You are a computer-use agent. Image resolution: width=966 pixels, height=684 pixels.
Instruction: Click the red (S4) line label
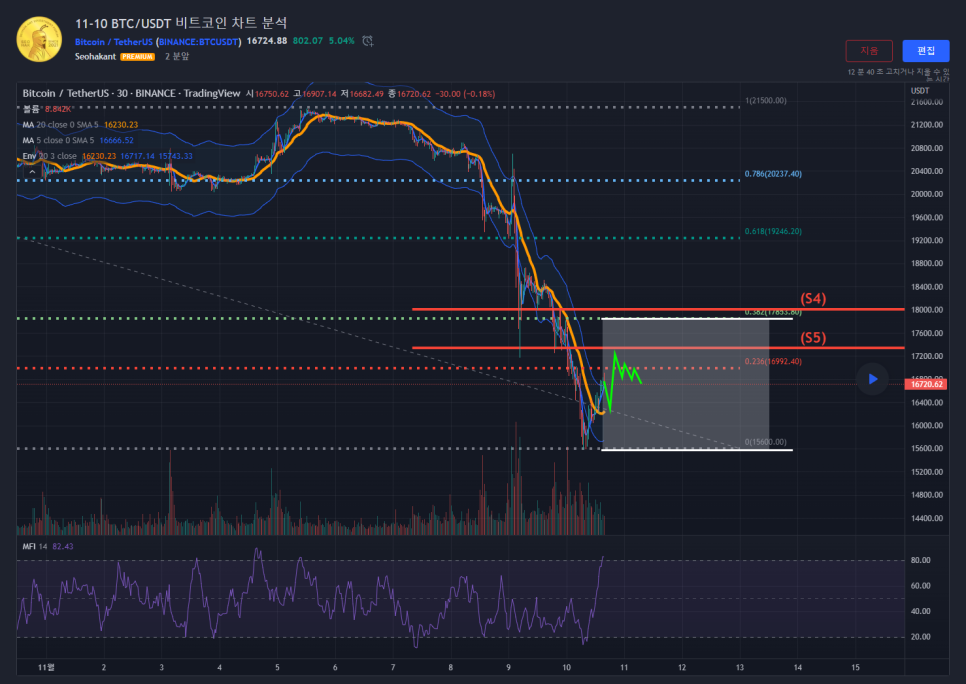coord(813,298)
